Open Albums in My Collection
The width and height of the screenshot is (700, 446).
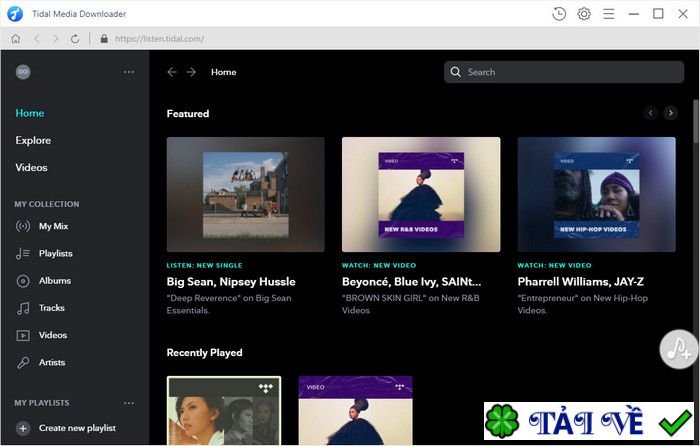[54, 281]
